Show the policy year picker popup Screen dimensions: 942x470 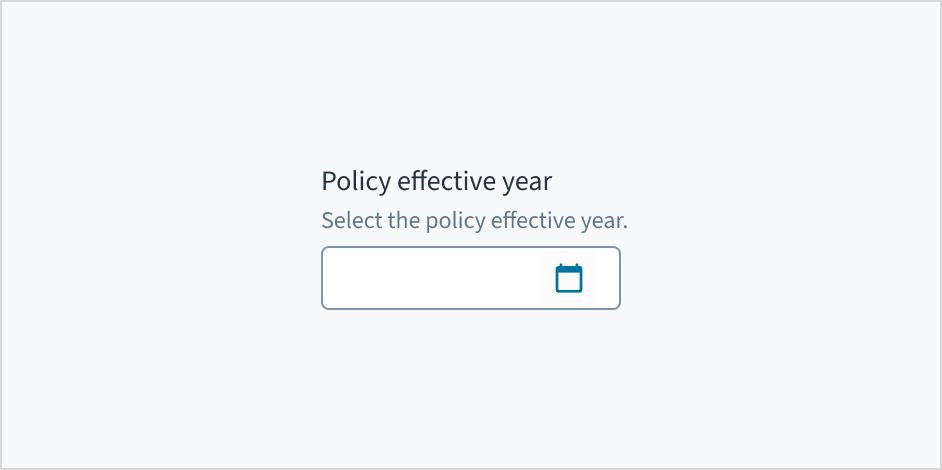(x=568, y=278)
